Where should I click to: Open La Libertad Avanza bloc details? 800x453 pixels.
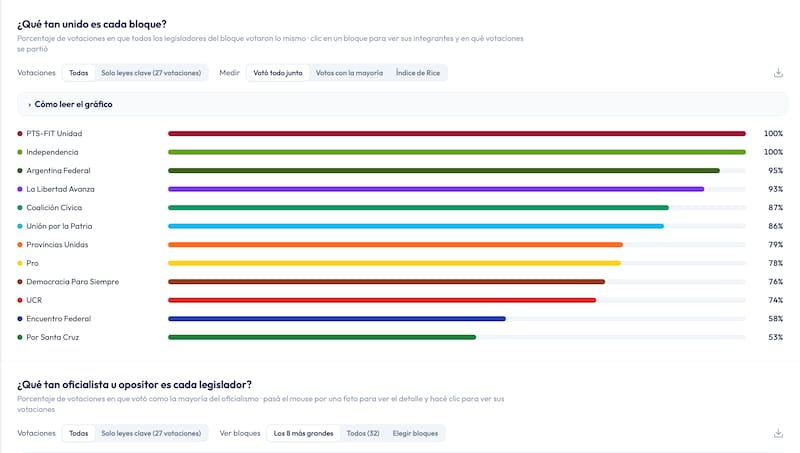click(400, 189)
